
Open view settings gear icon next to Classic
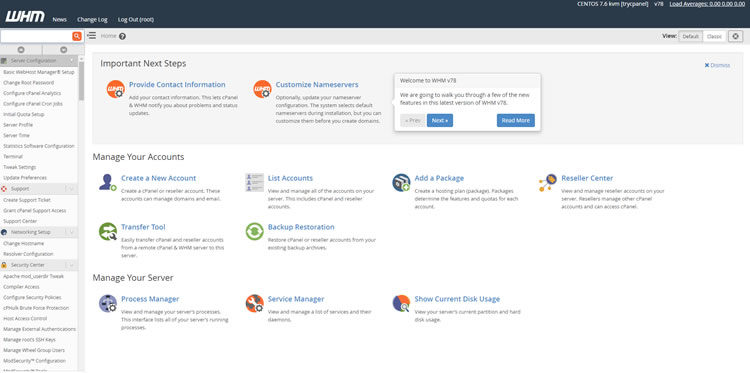[736, 36]
